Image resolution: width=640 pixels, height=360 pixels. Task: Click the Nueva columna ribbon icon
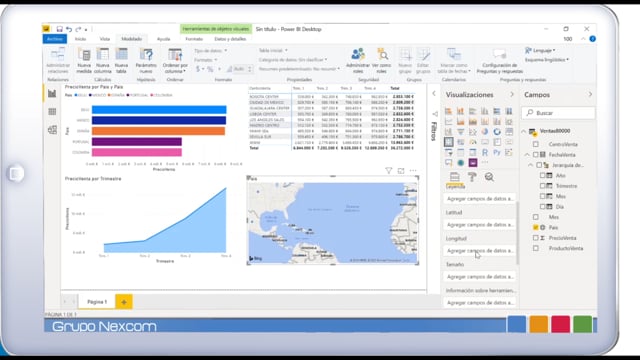pos(102,60)
